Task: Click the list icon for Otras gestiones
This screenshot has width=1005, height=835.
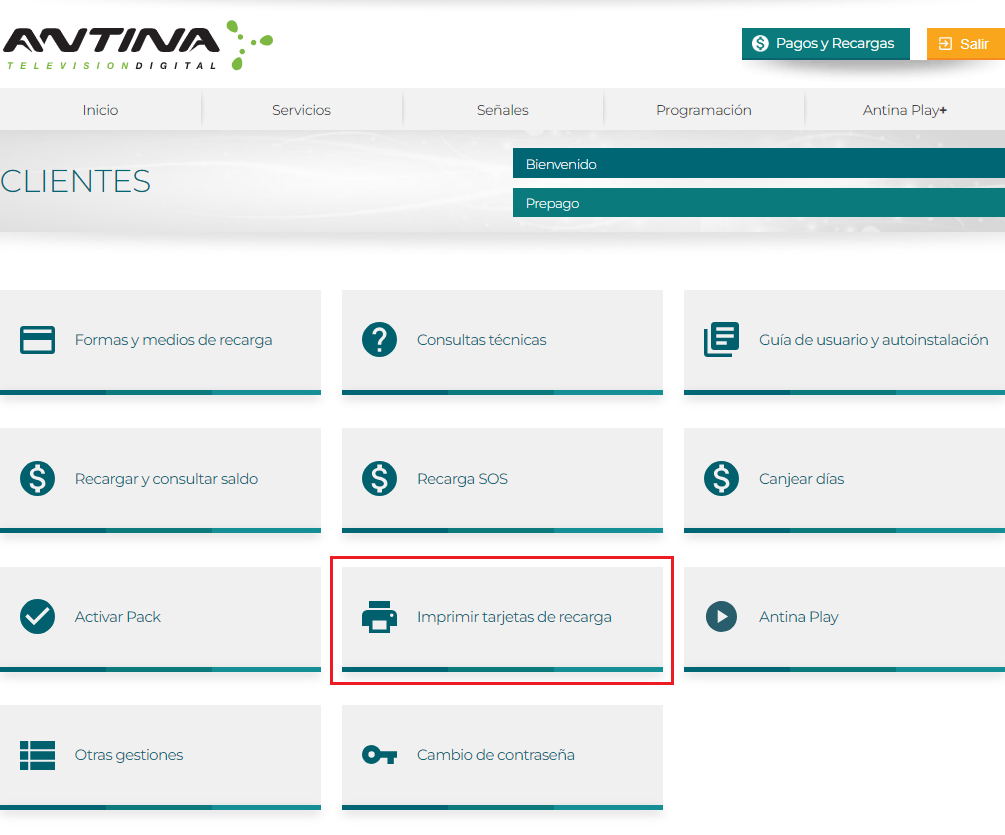Action: (x=37, y=755)
